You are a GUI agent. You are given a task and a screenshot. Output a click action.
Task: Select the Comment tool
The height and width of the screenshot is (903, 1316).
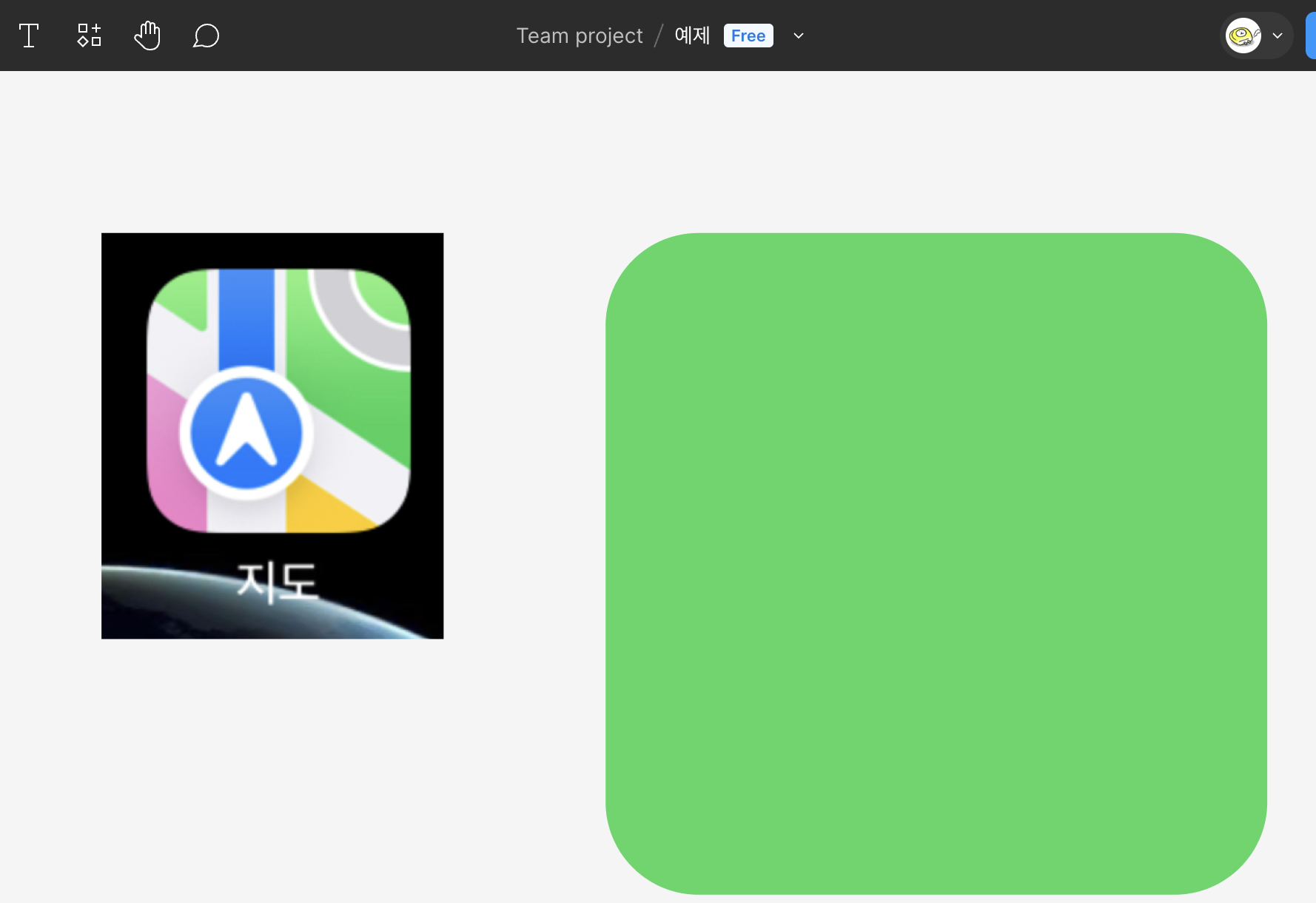pyautogui.click(x=206, y=36)
